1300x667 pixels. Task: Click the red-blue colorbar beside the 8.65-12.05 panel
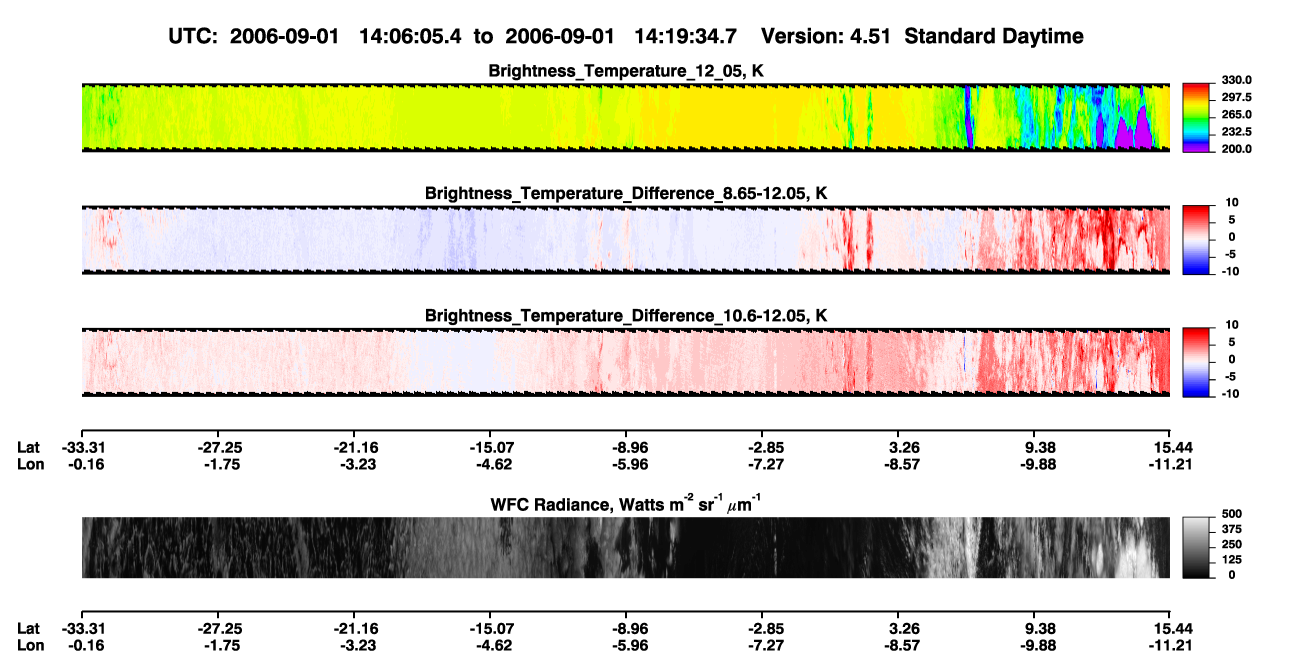pos(1196,240)
